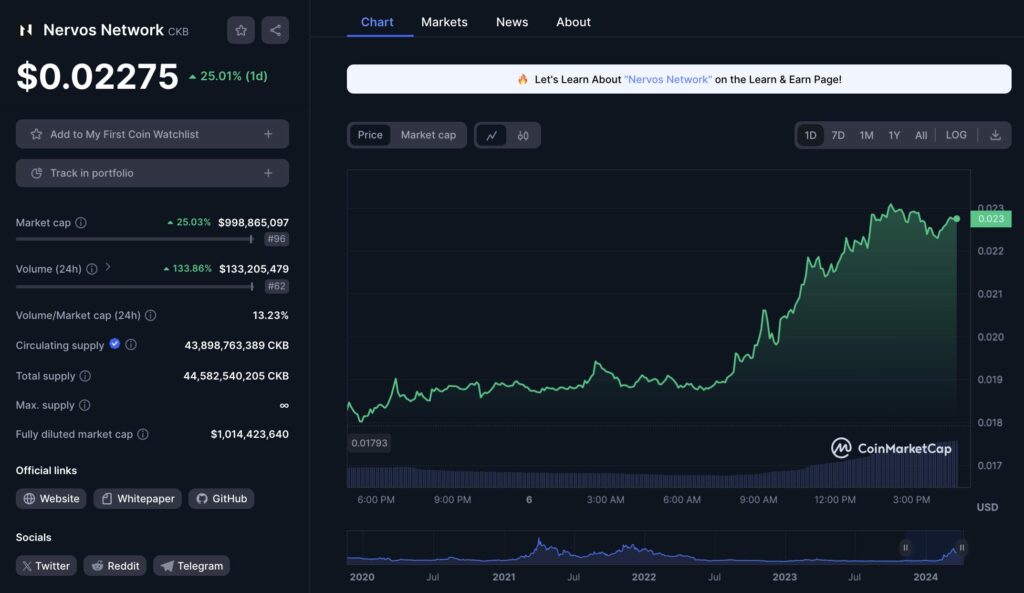Click the historical mini chart overview
This screenshot has height=593, width=1024.
(x=656, y=547)
